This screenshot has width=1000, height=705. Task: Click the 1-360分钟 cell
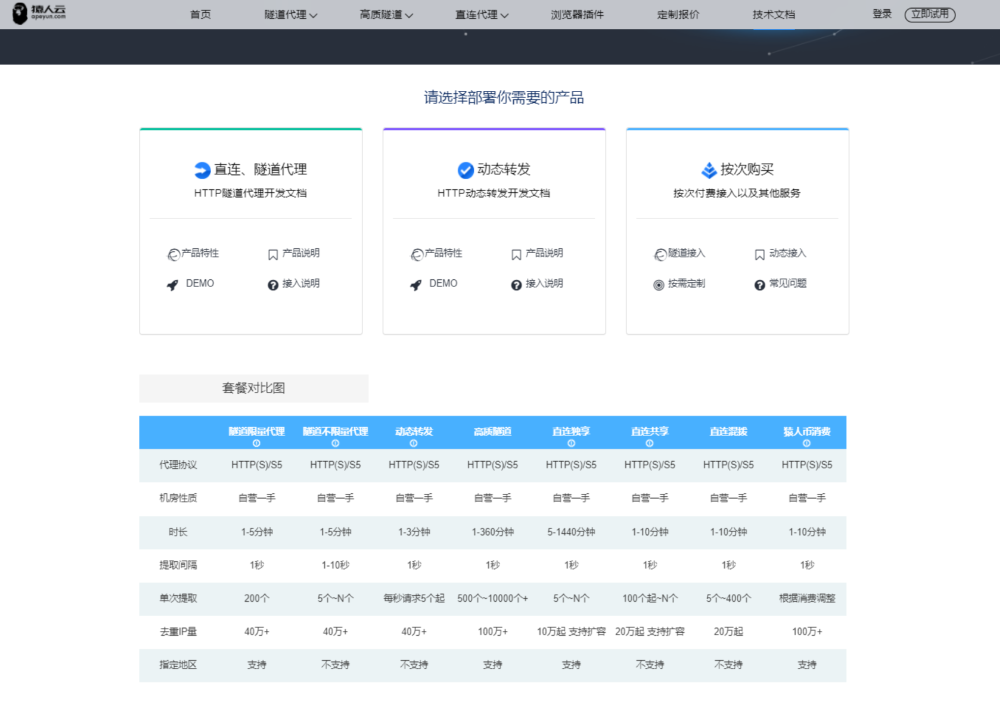492,531
